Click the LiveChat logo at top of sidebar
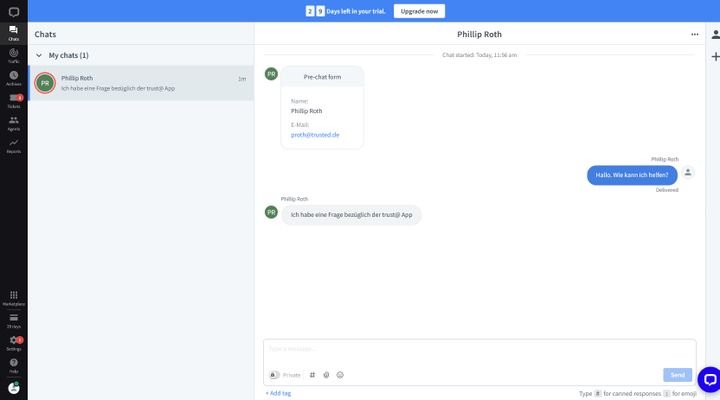This screenshot has height=400, width=720. click(x=14, y=11)
